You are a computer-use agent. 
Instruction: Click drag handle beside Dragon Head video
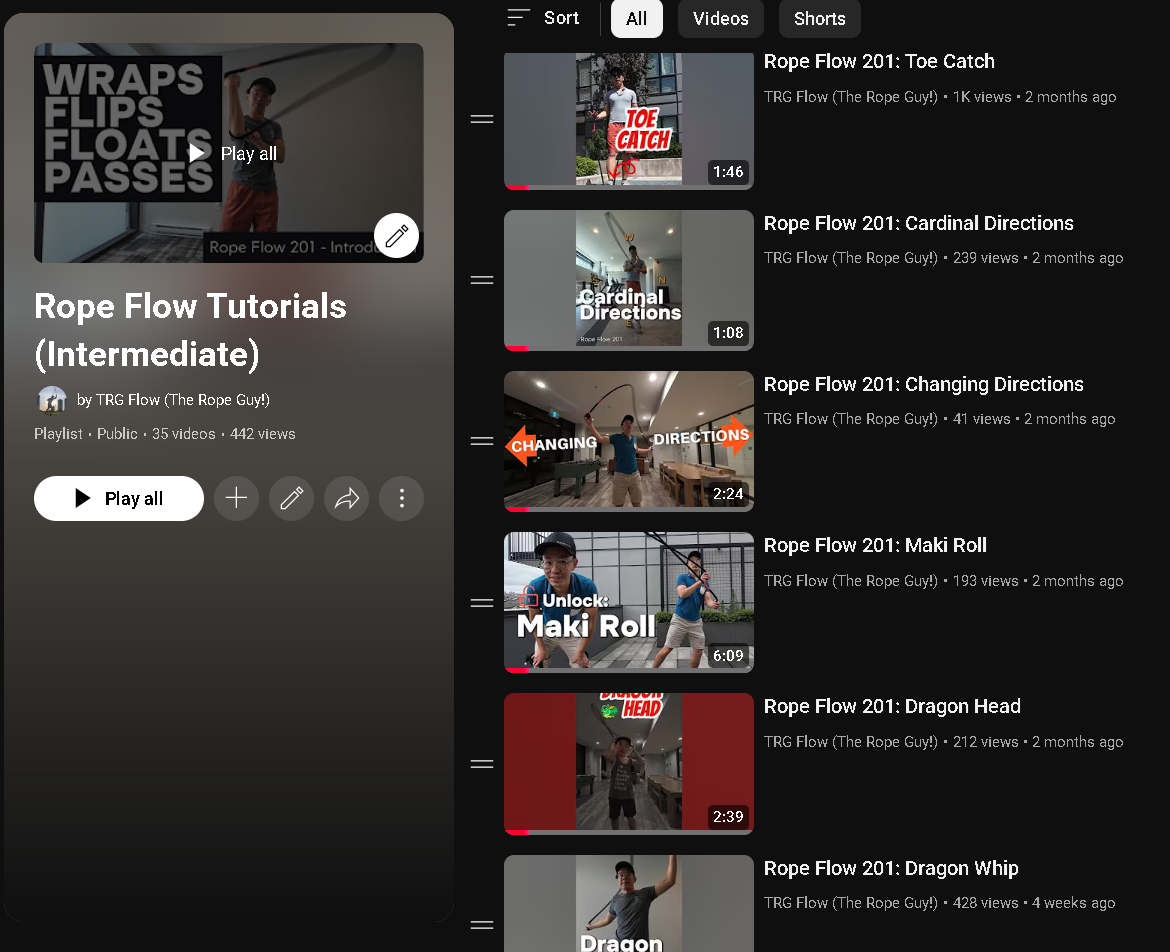[482, 764]
